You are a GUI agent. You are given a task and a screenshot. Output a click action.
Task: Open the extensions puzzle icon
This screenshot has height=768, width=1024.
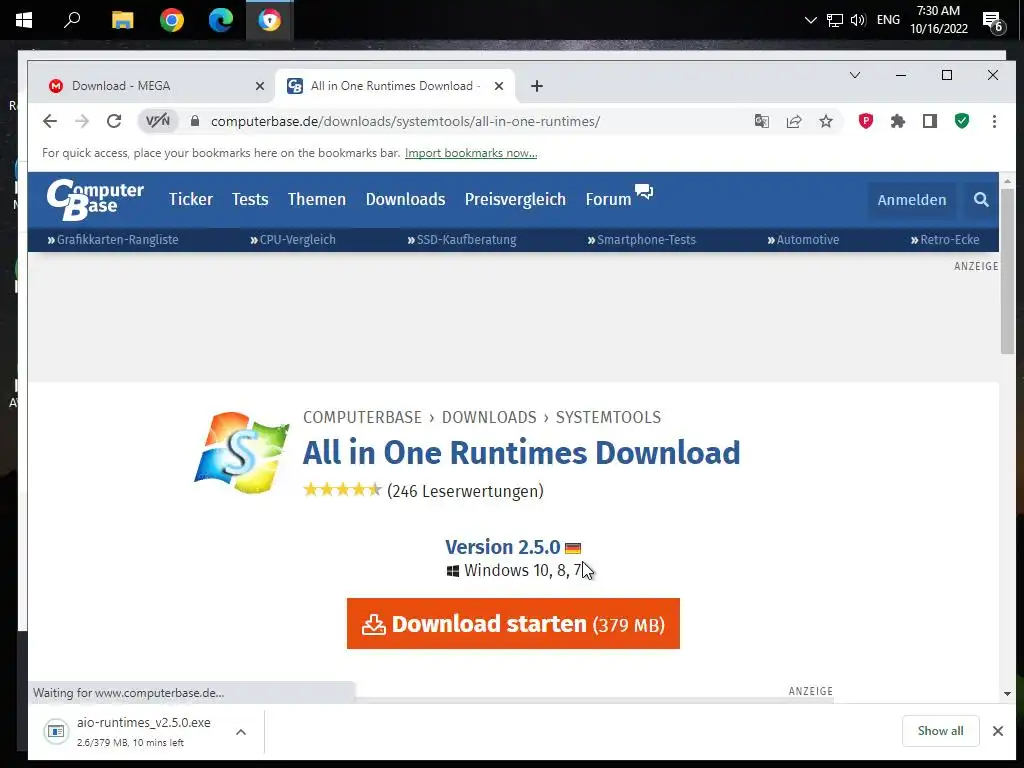[898, 121]
